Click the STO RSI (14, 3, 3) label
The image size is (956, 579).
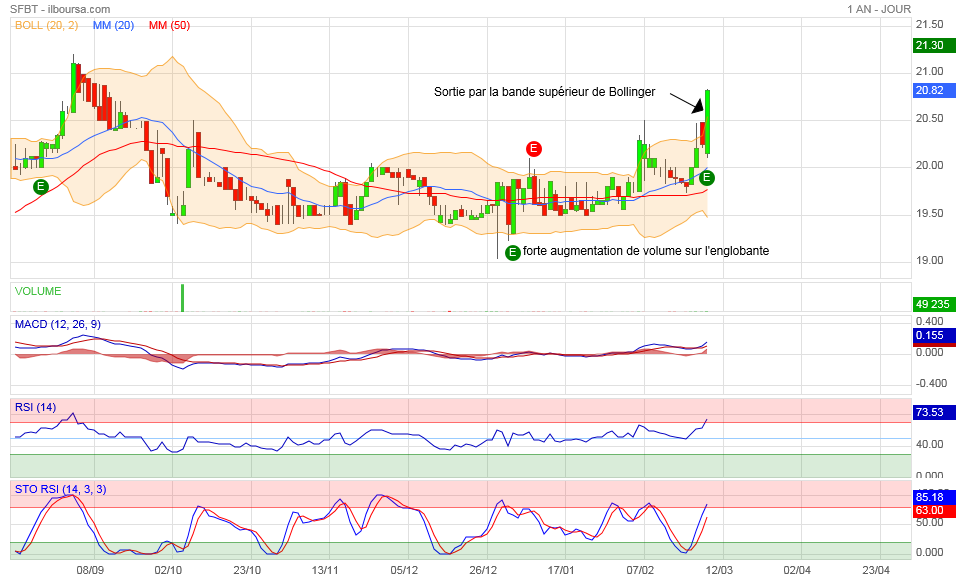pyautogui.click(x=60, y=489)
